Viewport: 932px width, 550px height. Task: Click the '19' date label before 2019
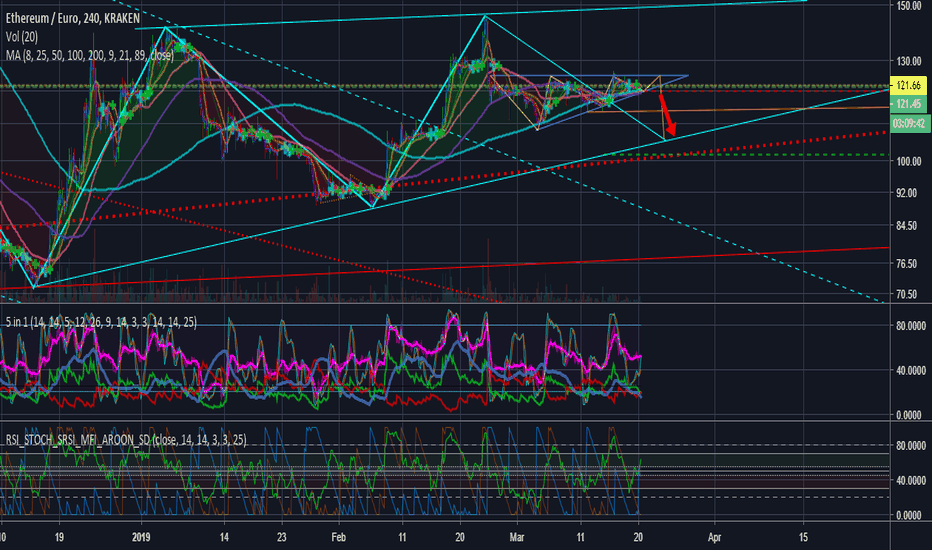point(59,538)
